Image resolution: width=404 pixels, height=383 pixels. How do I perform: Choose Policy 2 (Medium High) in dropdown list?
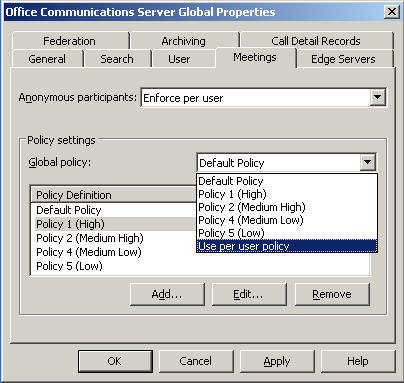point(287,207)
